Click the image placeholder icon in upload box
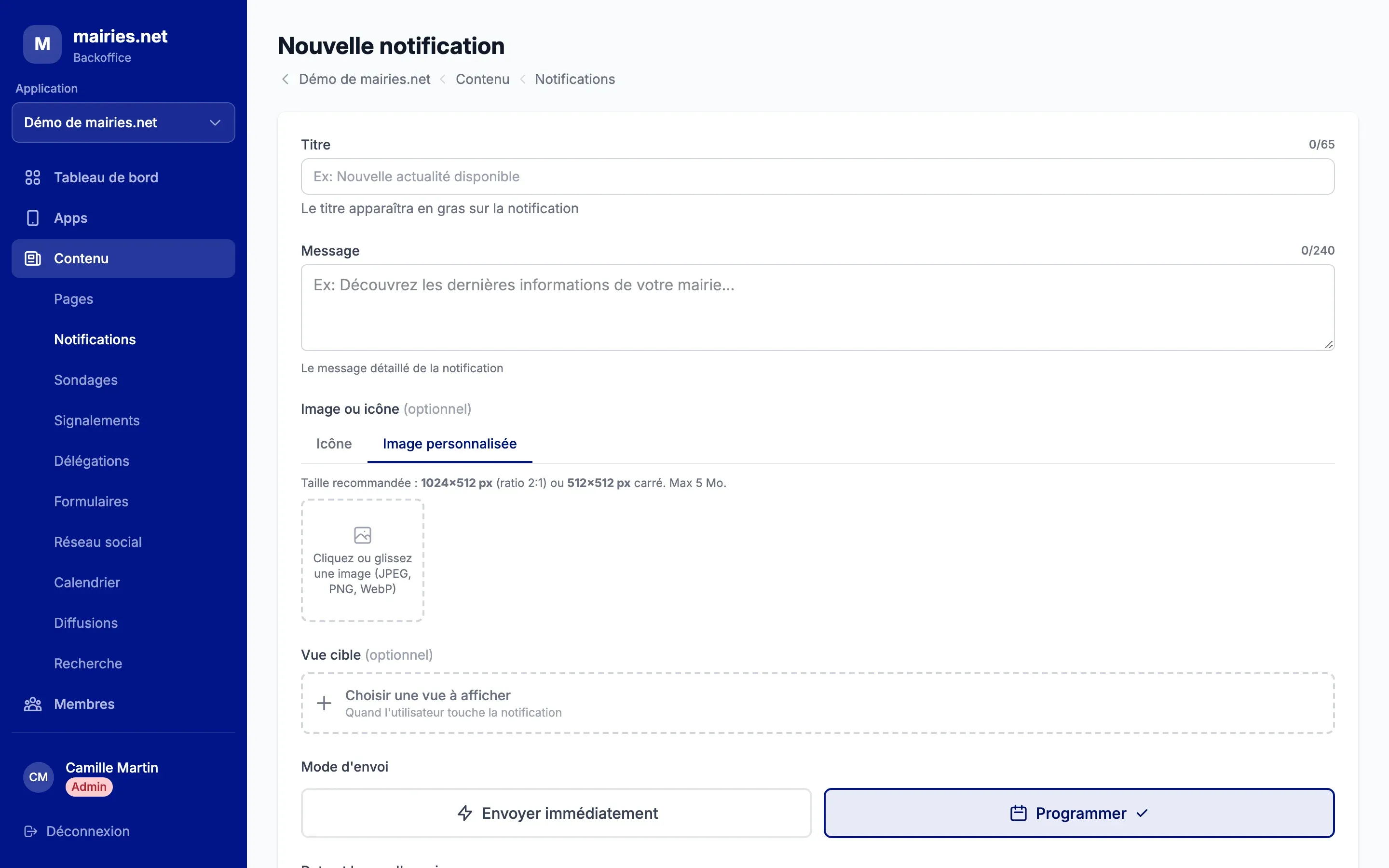The image size is (1389, 868). 362,535
